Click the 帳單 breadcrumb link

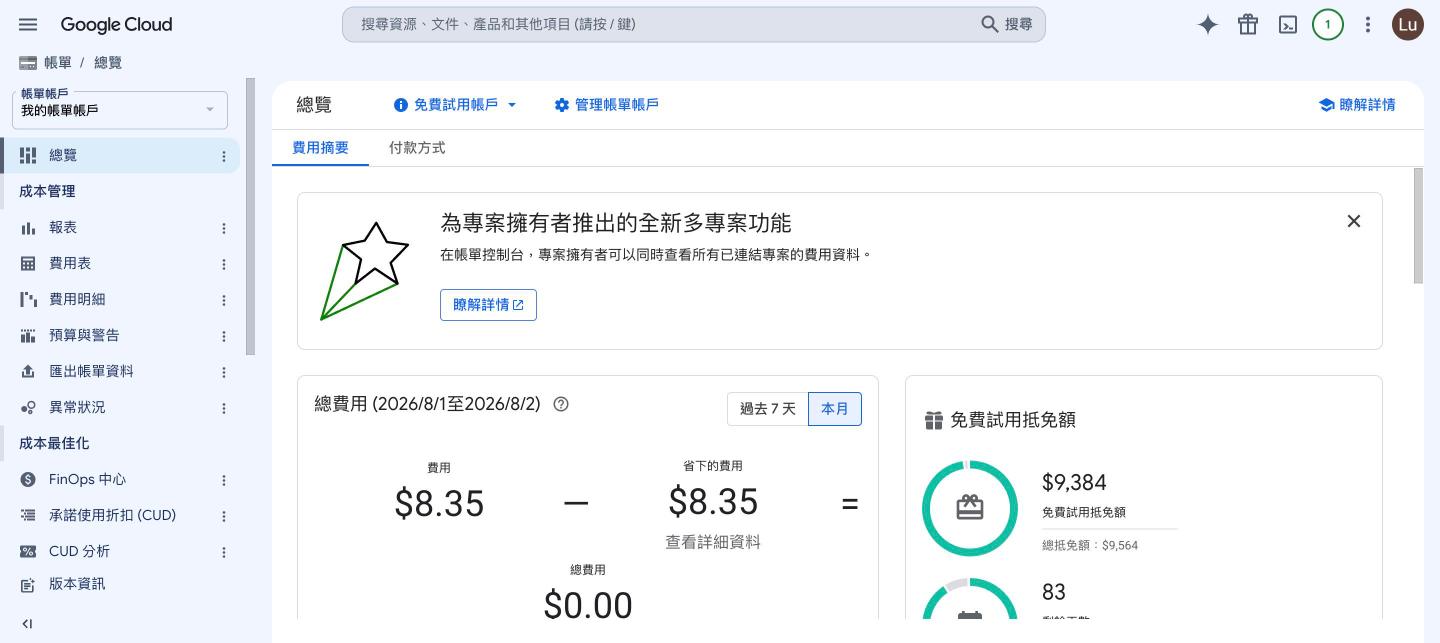(x=58, y=63)
